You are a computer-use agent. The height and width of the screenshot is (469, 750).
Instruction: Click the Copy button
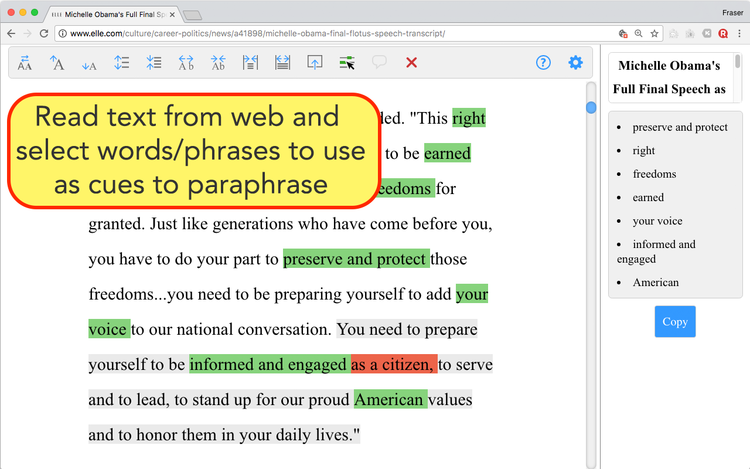click(675, 322)
